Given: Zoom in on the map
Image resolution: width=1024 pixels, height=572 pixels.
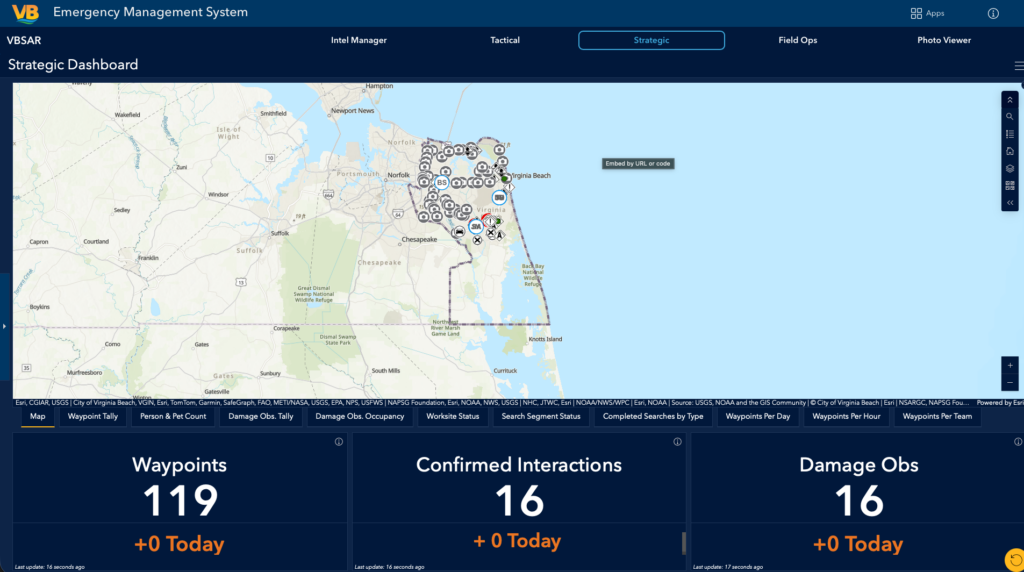Looking at the screenshot, I should (x=1010, y=366).
